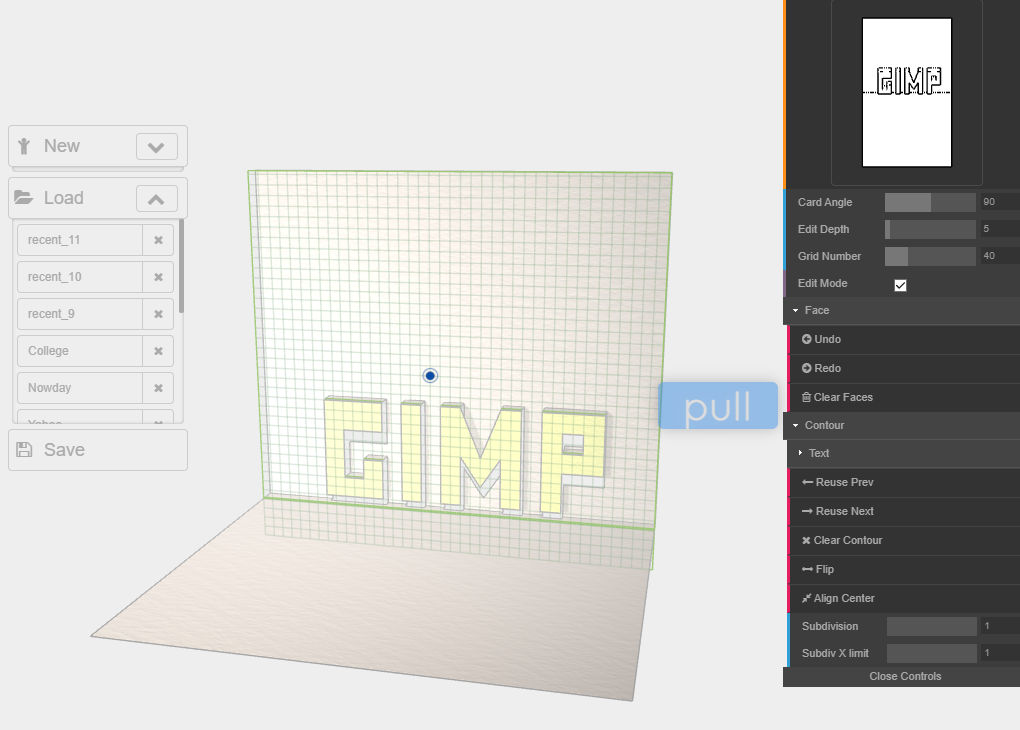Delete the recent_11 entry
Image resolution: width=1020 pixels, height=730 pixels.
point(158,240)
